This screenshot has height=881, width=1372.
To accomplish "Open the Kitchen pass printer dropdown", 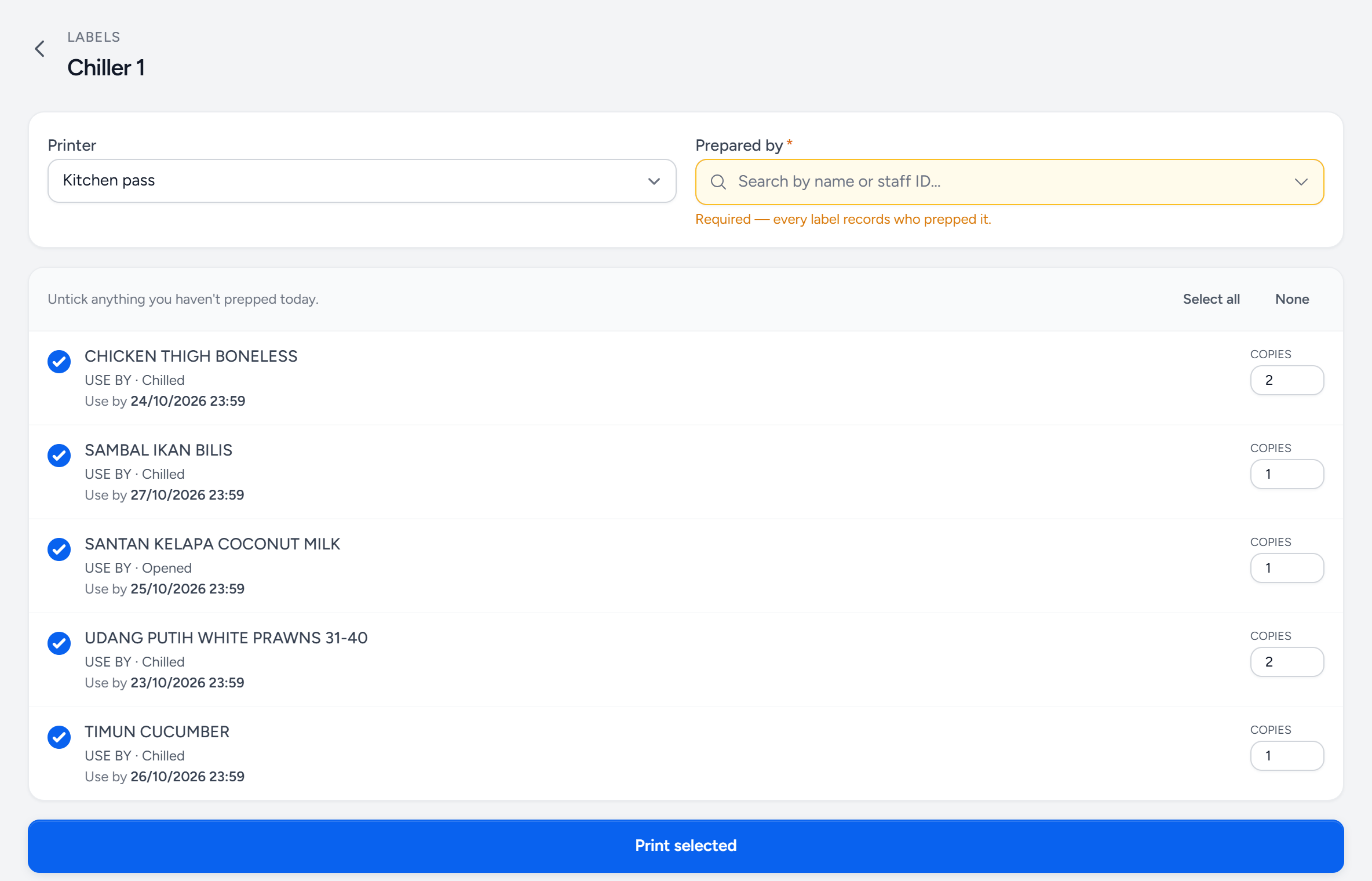I will [362, 181].
